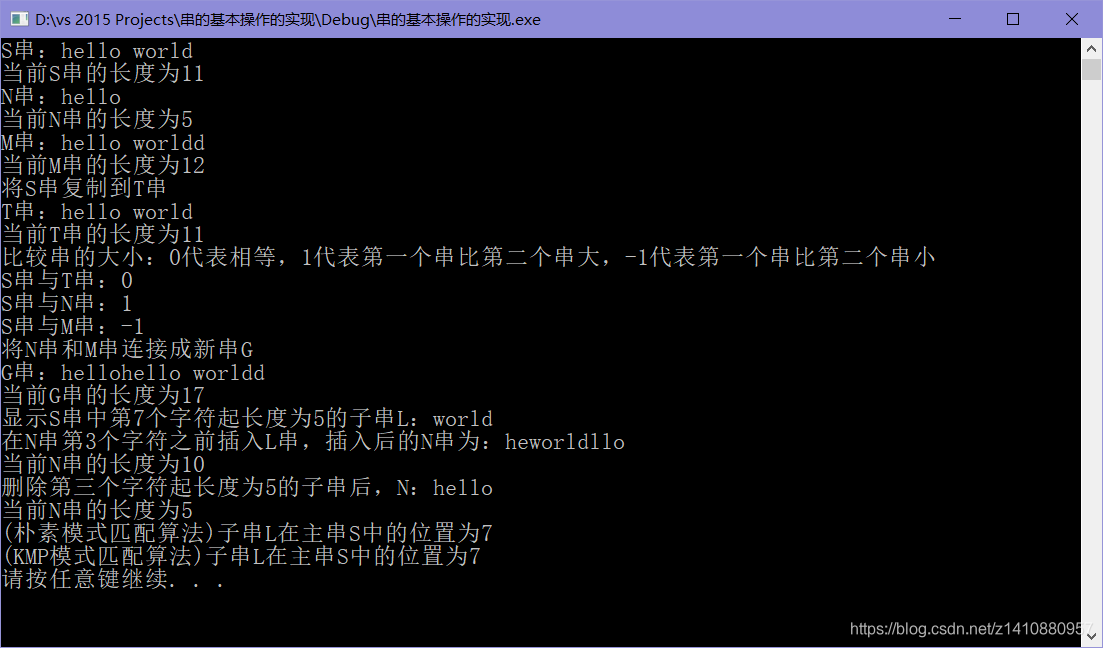Click the vertical scrollbar thumb

[x=1091, y=70]
